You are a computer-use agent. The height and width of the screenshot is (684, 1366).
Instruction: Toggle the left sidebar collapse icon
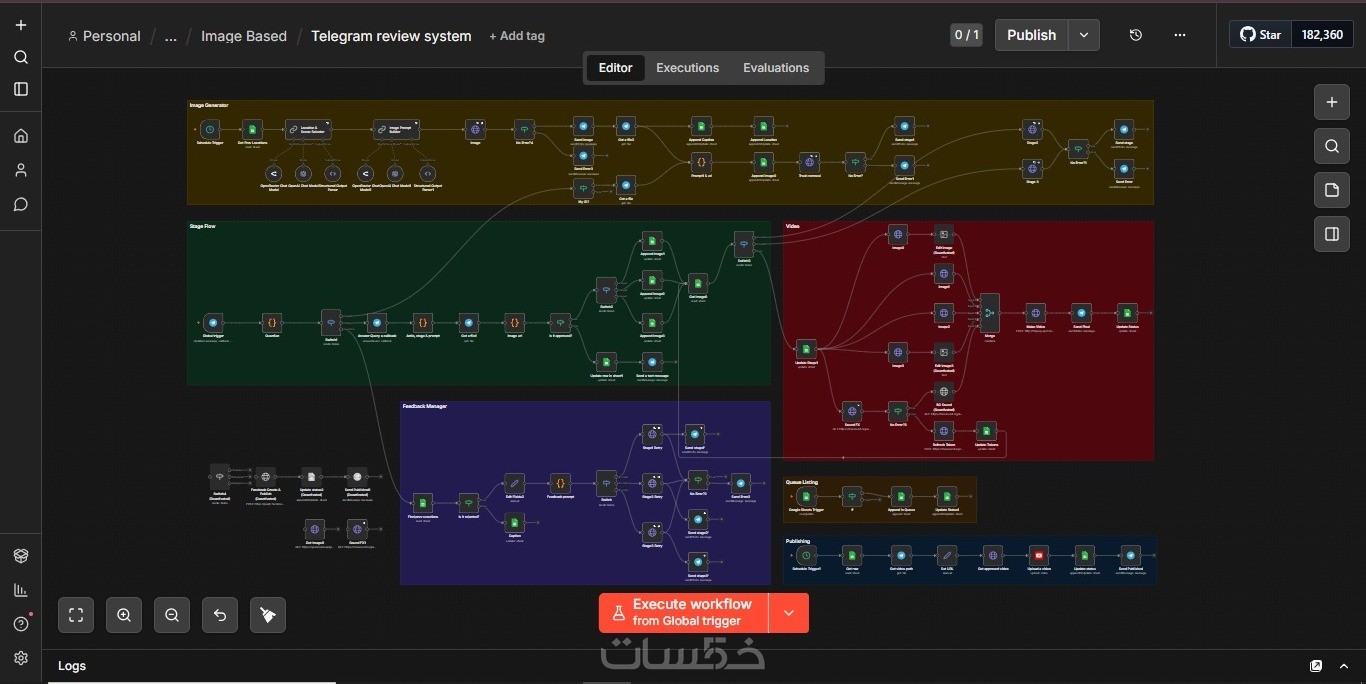[21, 89]
